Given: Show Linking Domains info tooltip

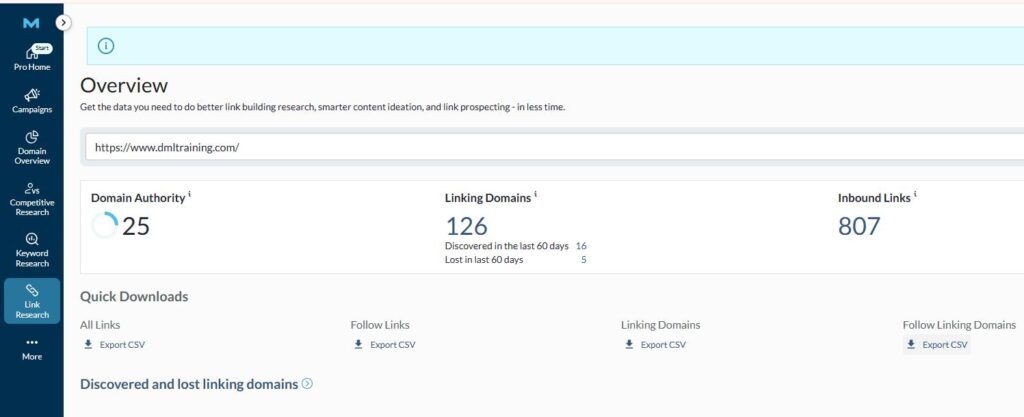Looking at the screenshot, I should click(536, 195).
